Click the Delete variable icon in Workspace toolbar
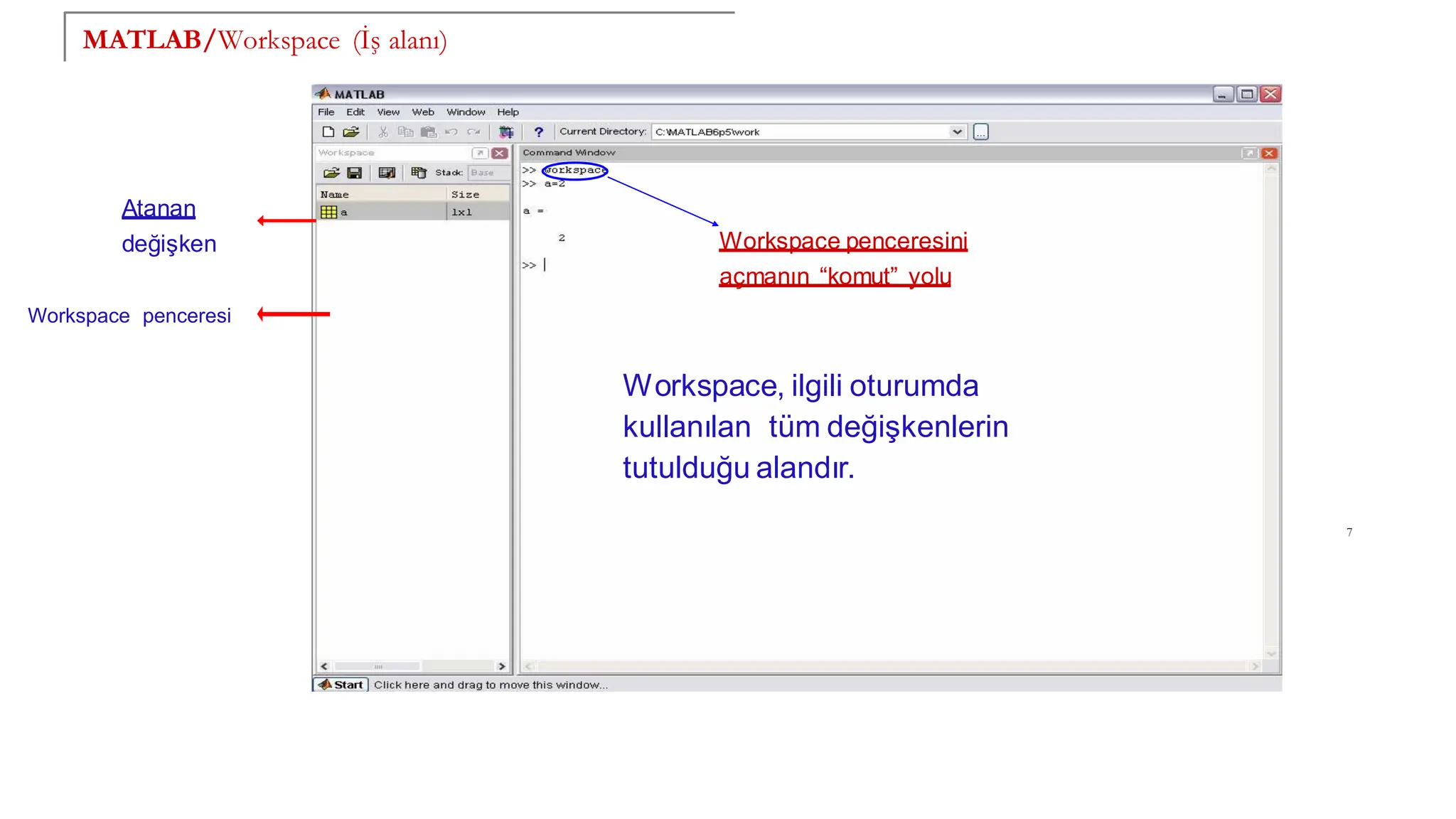The image size is (1456, 819). click(419, 173)
